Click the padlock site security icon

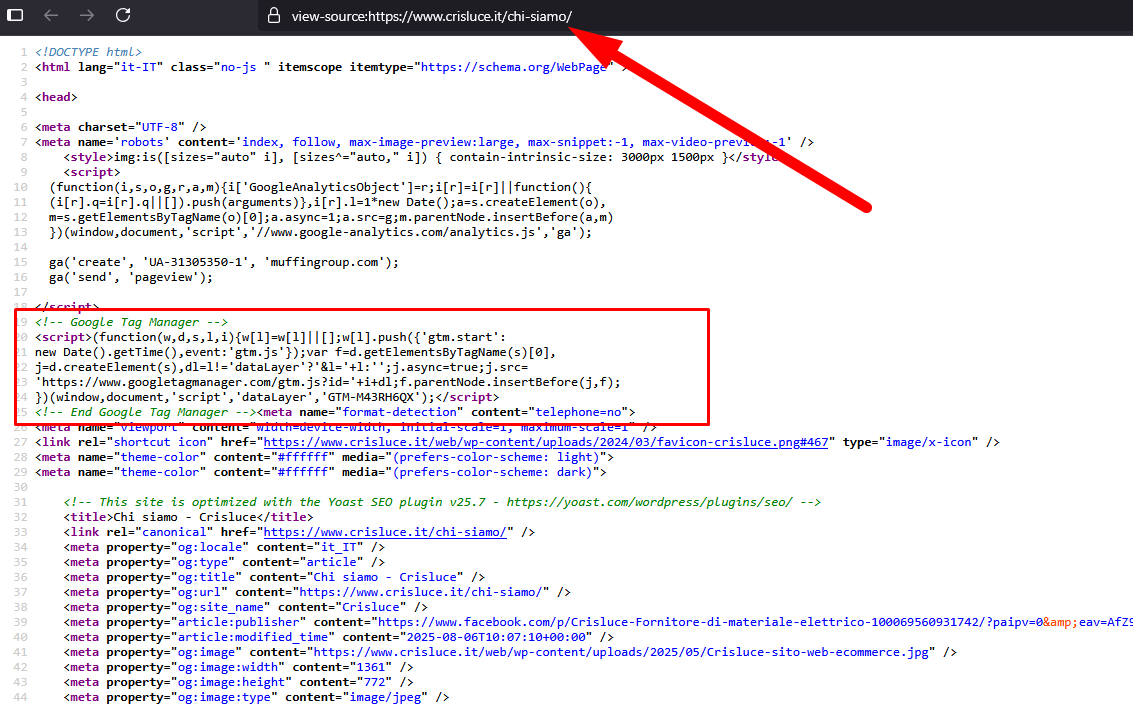click(x=274, y=15)
